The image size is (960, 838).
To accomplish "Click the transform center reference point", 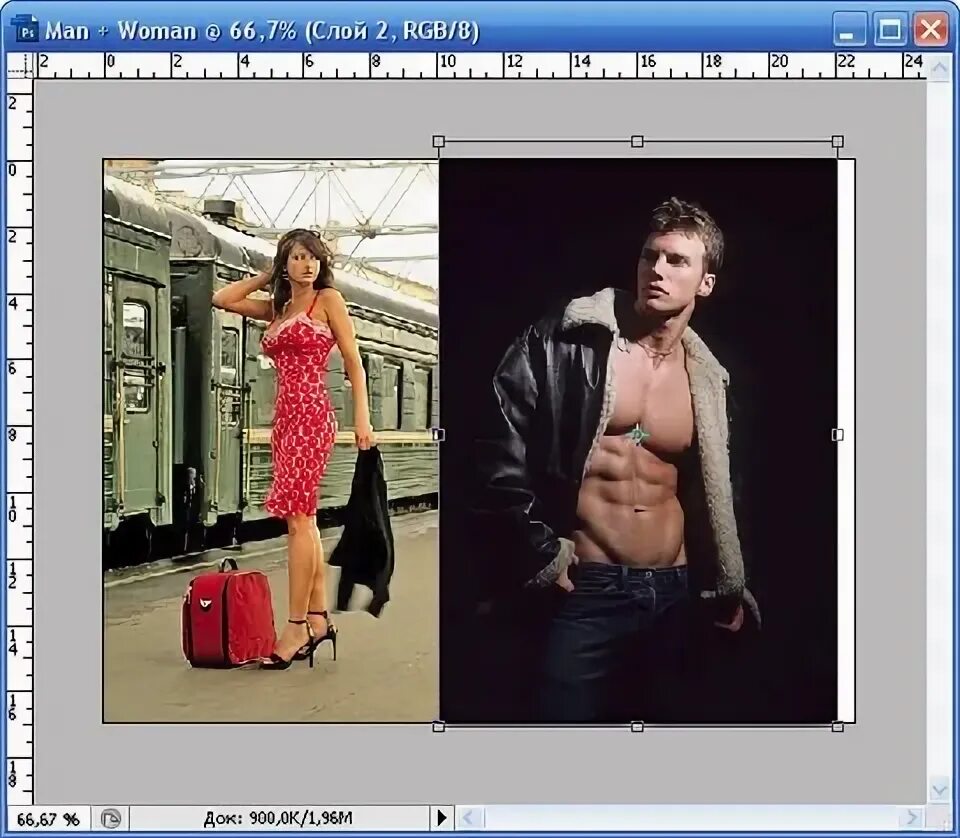I will (637, 435).
